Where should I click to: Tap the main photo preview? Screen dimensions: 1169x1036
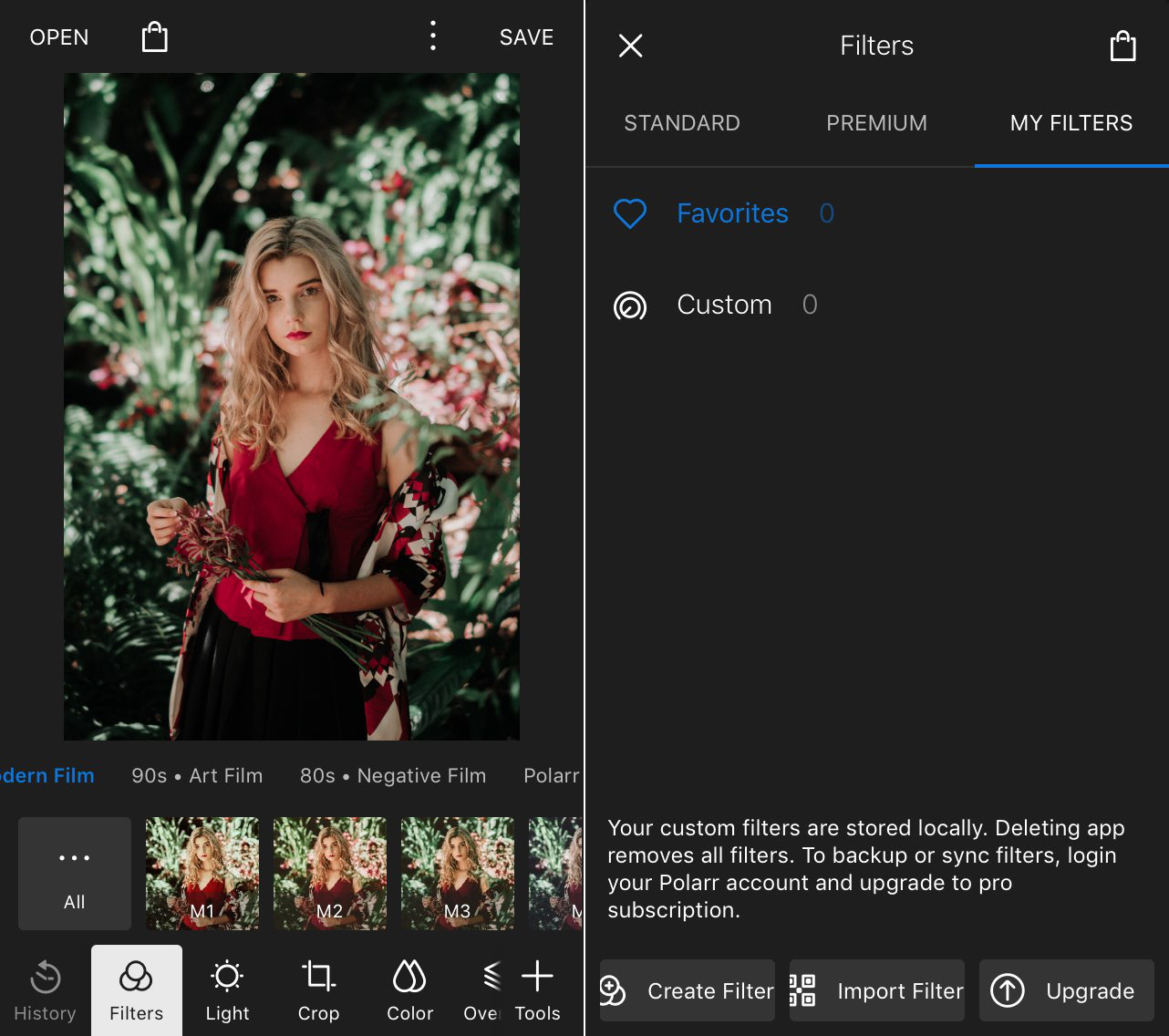(x=292, y=407)
